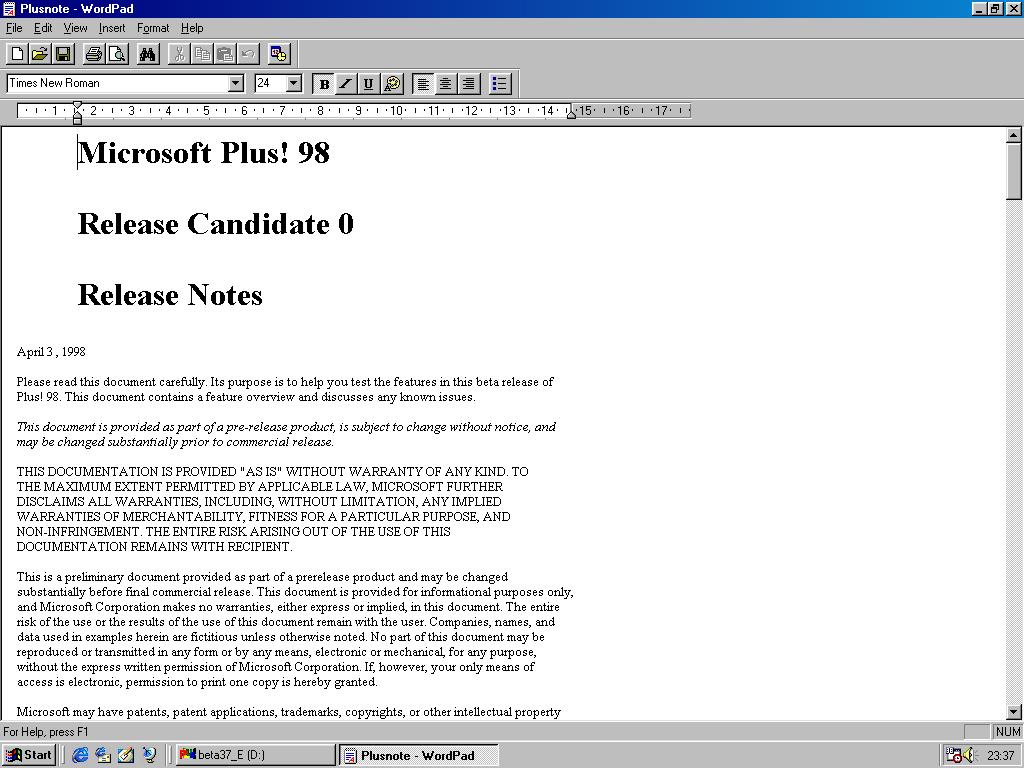Click the Release Candidate 0 heading

point(216,224)
